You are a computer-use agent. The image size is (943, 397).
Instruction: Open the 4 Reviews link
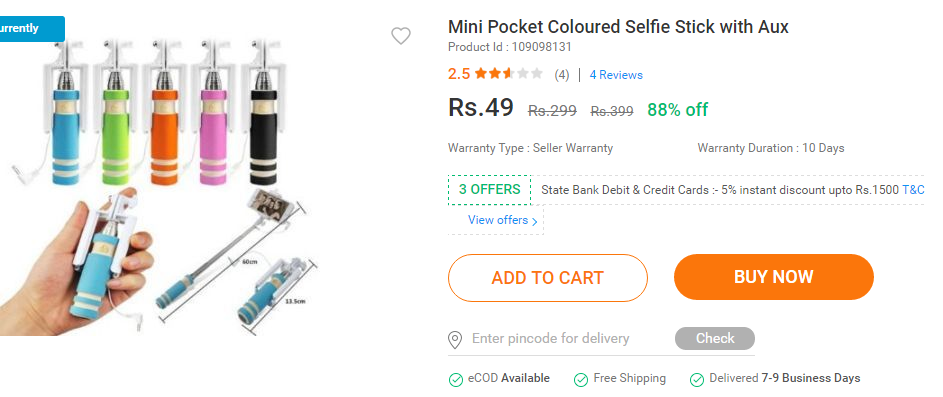coord(616,75)
